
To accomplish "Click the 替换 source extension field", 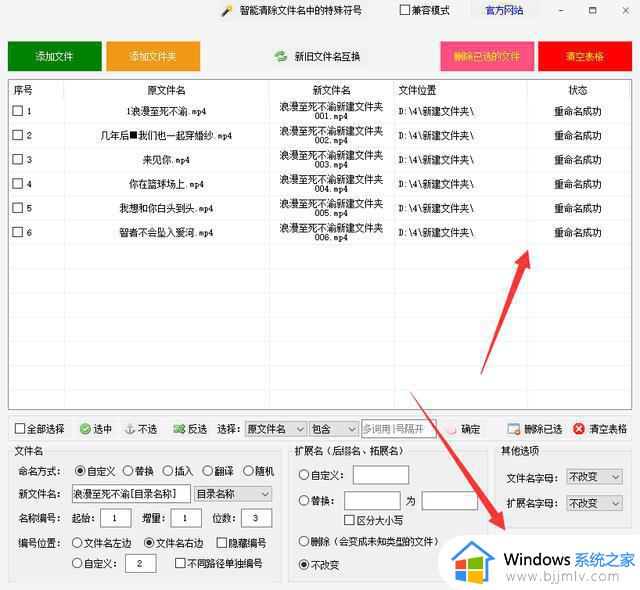I will point(372,501).
